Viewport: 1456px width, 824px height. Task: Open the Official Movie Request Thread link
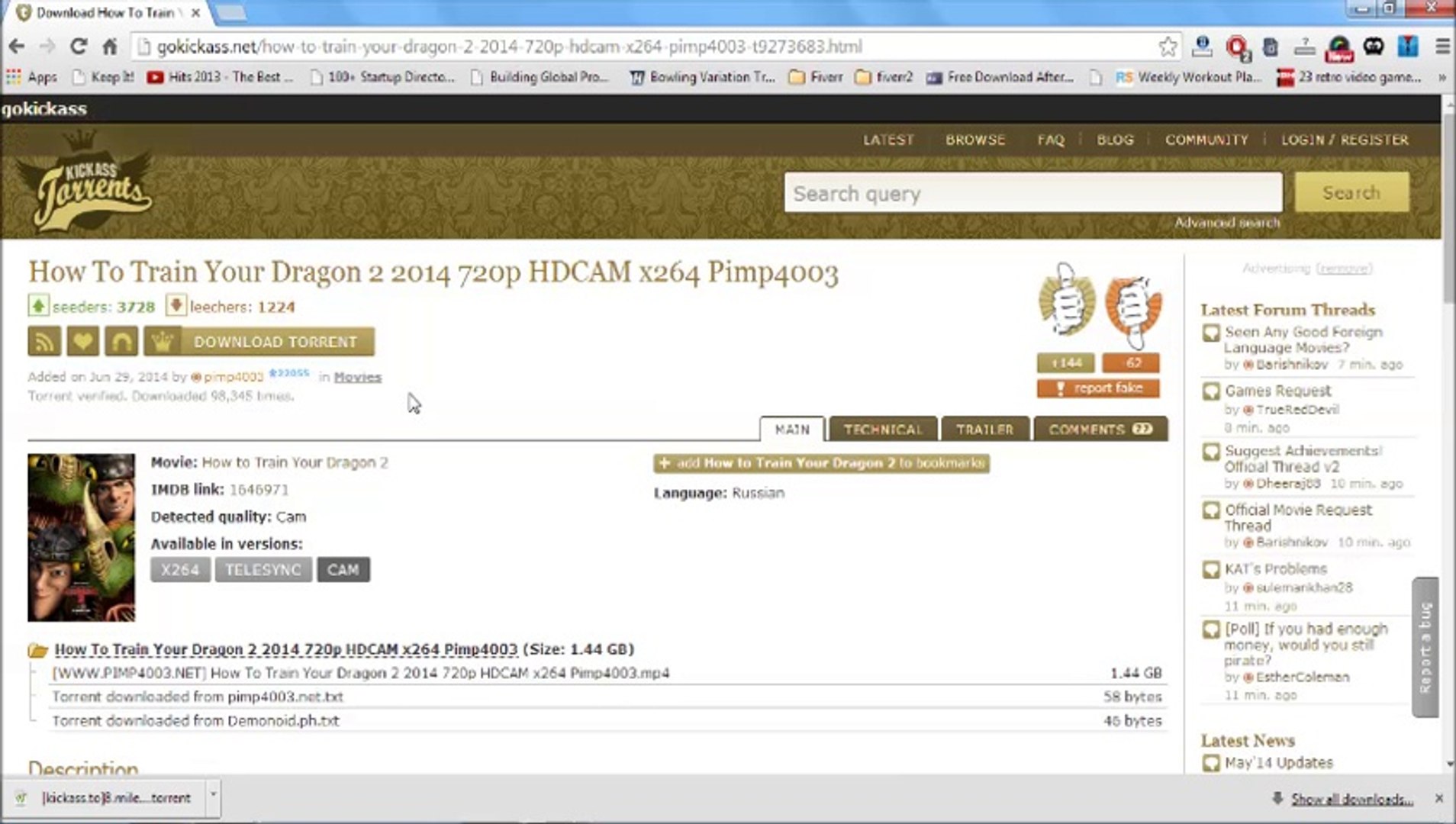point(1298,517)
